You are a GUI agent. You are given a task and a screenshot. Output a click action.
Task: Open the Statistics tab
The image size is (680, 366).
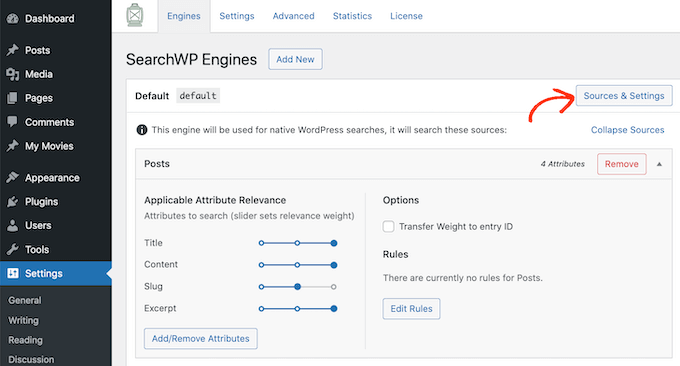352,16
